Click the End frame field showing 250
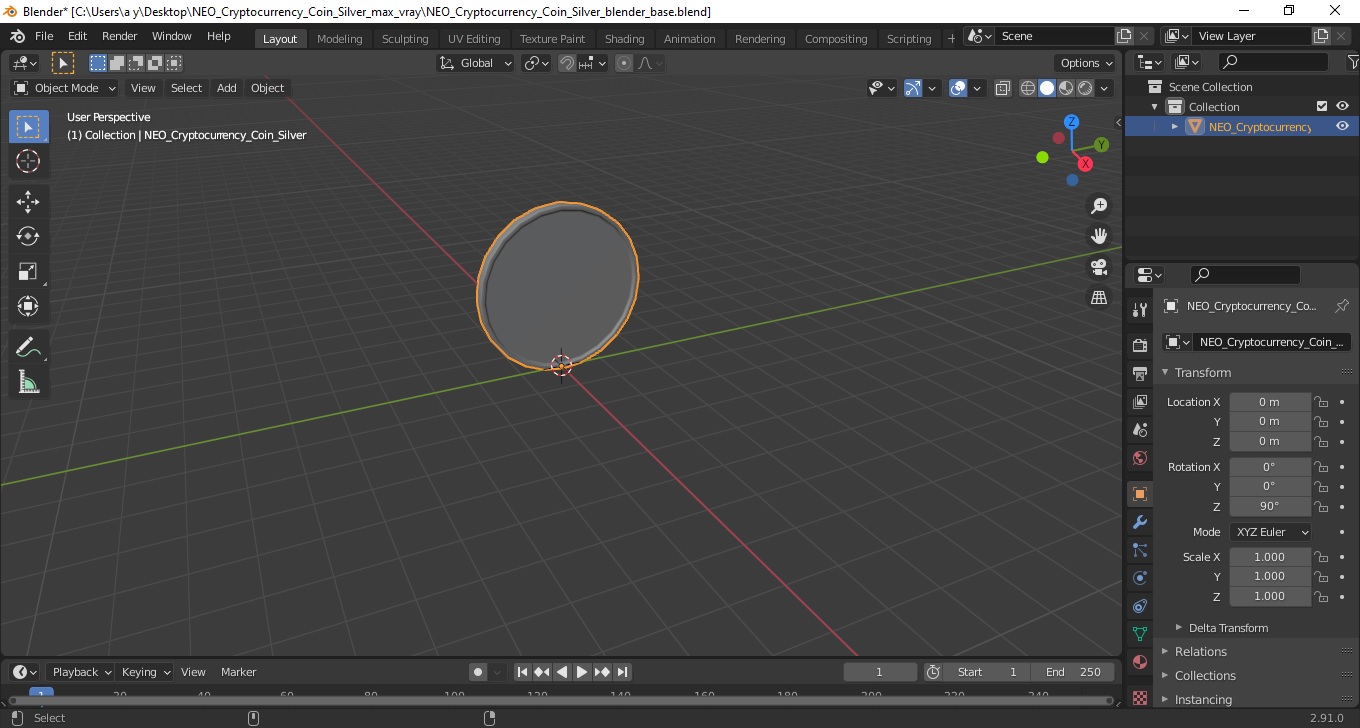1360x728 pixels. coord(1072,672)
